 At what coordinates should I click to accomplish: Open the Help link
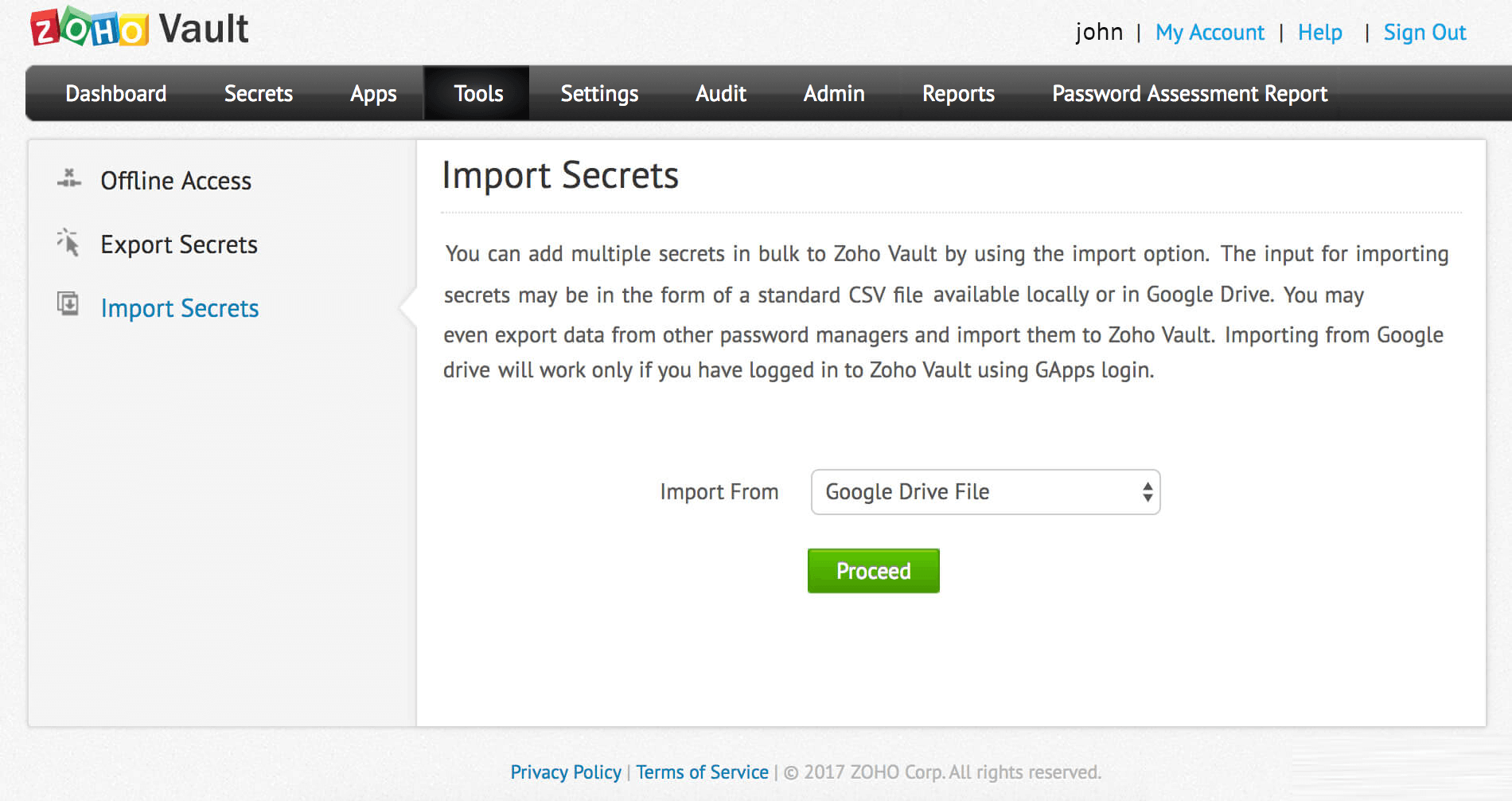[1319, 33]
